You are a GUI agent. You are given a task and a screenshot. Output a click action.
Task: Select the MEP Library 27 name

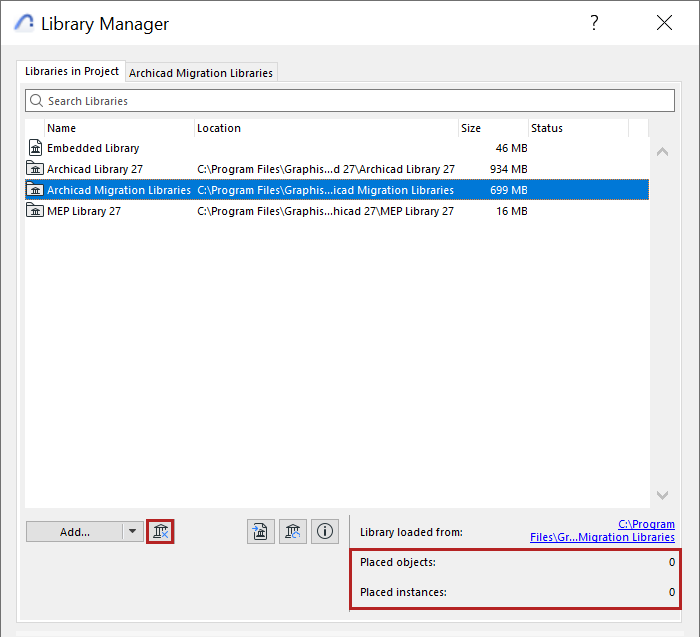[84, 211]
